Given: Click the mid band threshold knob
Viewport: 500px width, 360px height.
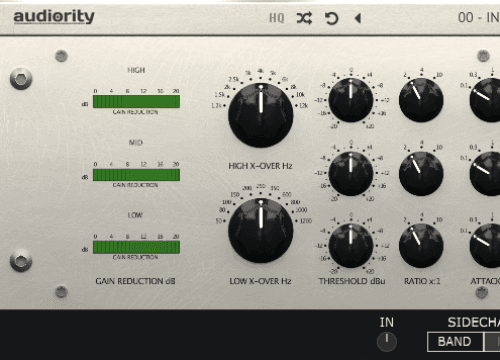Looking at the screenshot, I should tap(351, 173).
